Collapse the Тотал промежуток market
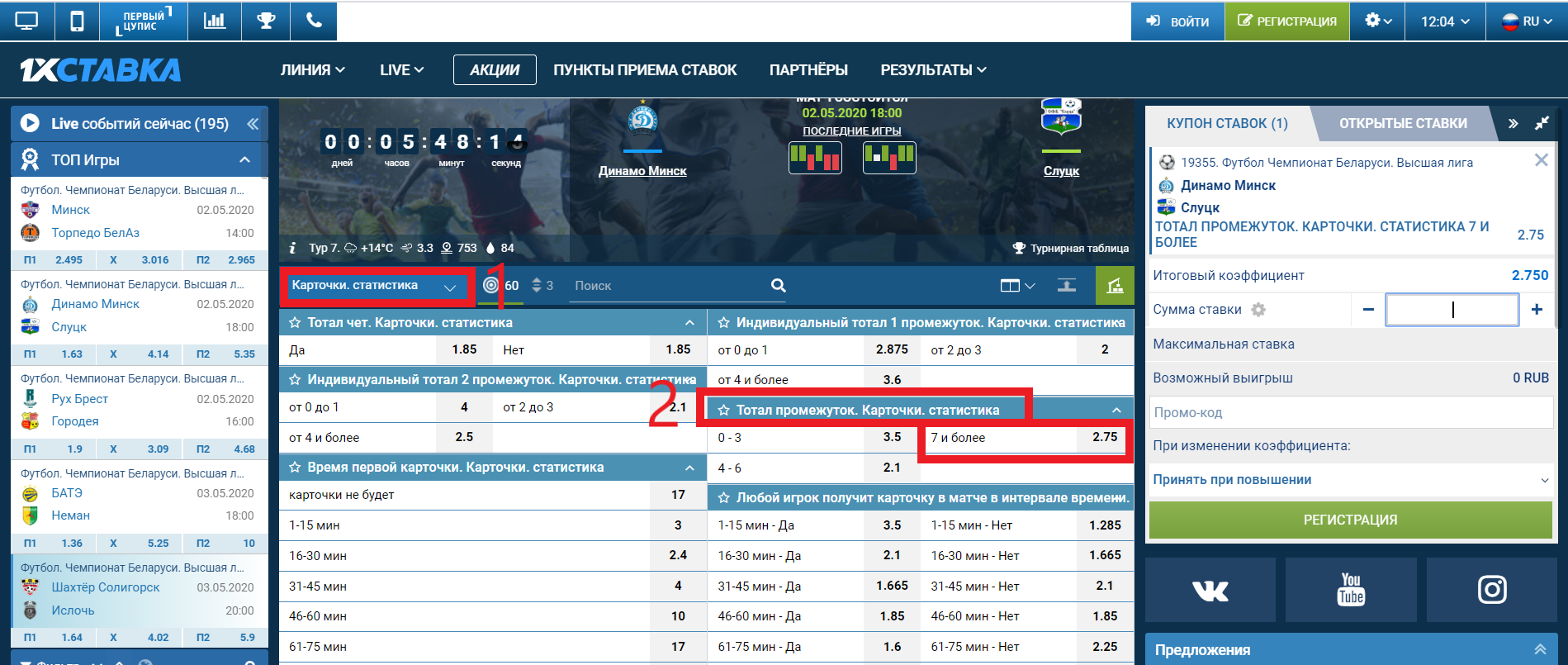This screenshot has height=665, width=1568. pyautogui.click(x=1116, y=410)
